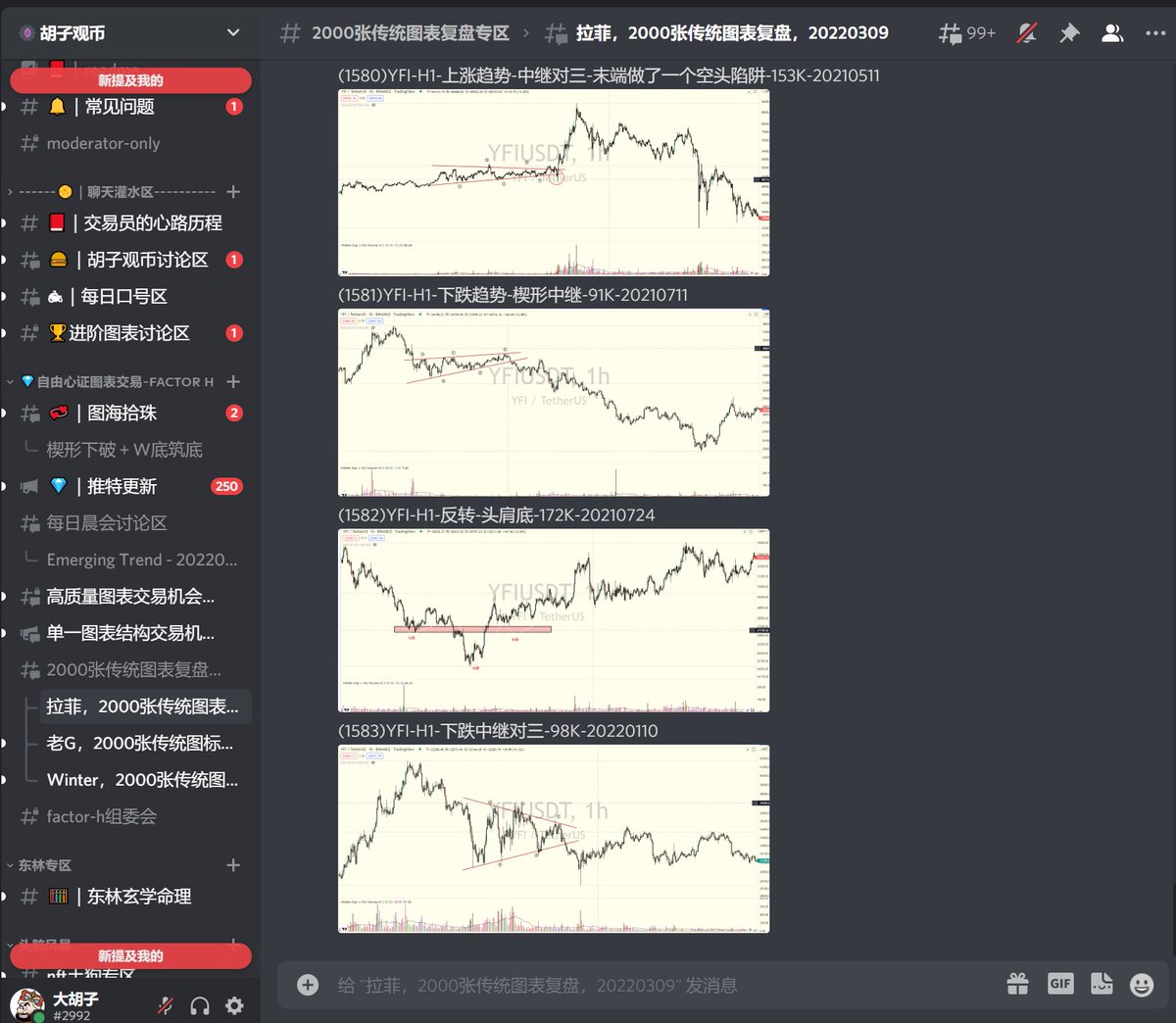Image resolution: width=1176 pixels, height=1023 pixels.
Task: Expand the 胡子观市 server dropdown
Action: [233, 33]
